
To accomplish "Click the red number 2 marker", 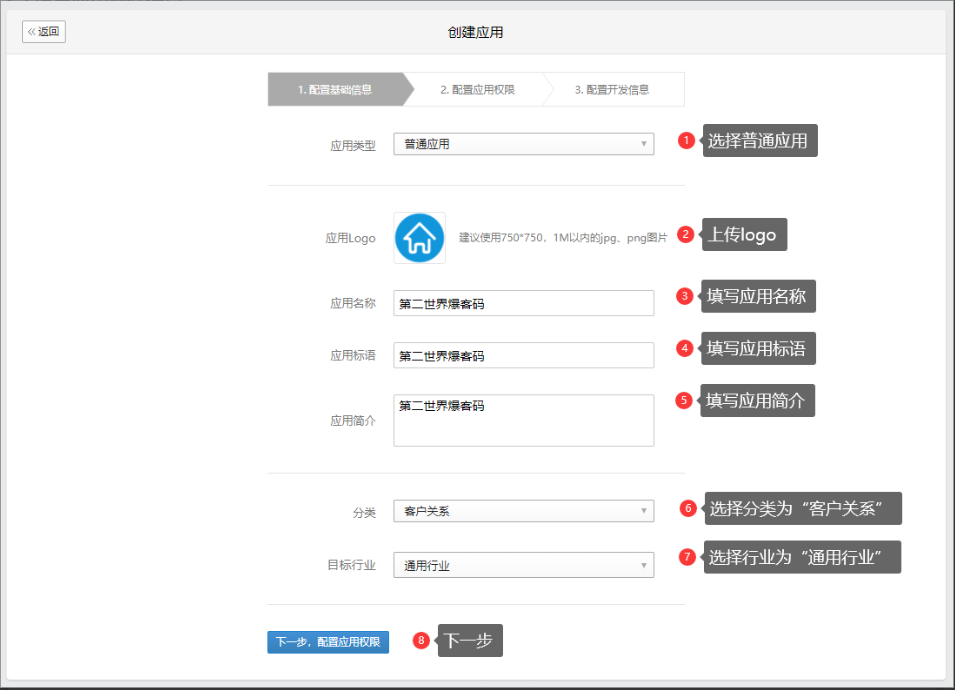I will pyautogui.click(x=685, y=235).
